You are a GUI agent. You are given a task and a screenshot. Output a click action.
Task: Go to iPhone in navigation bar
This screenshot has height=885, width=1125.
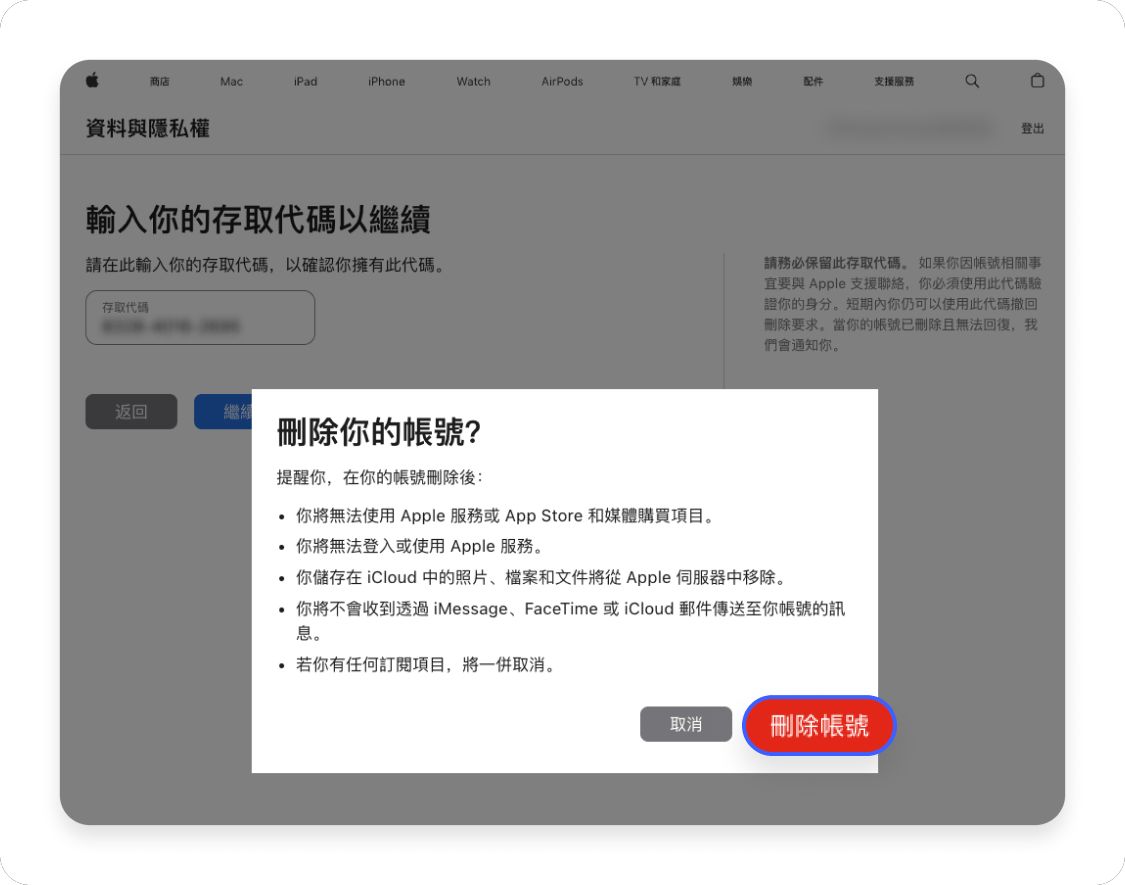pos(387,81)
